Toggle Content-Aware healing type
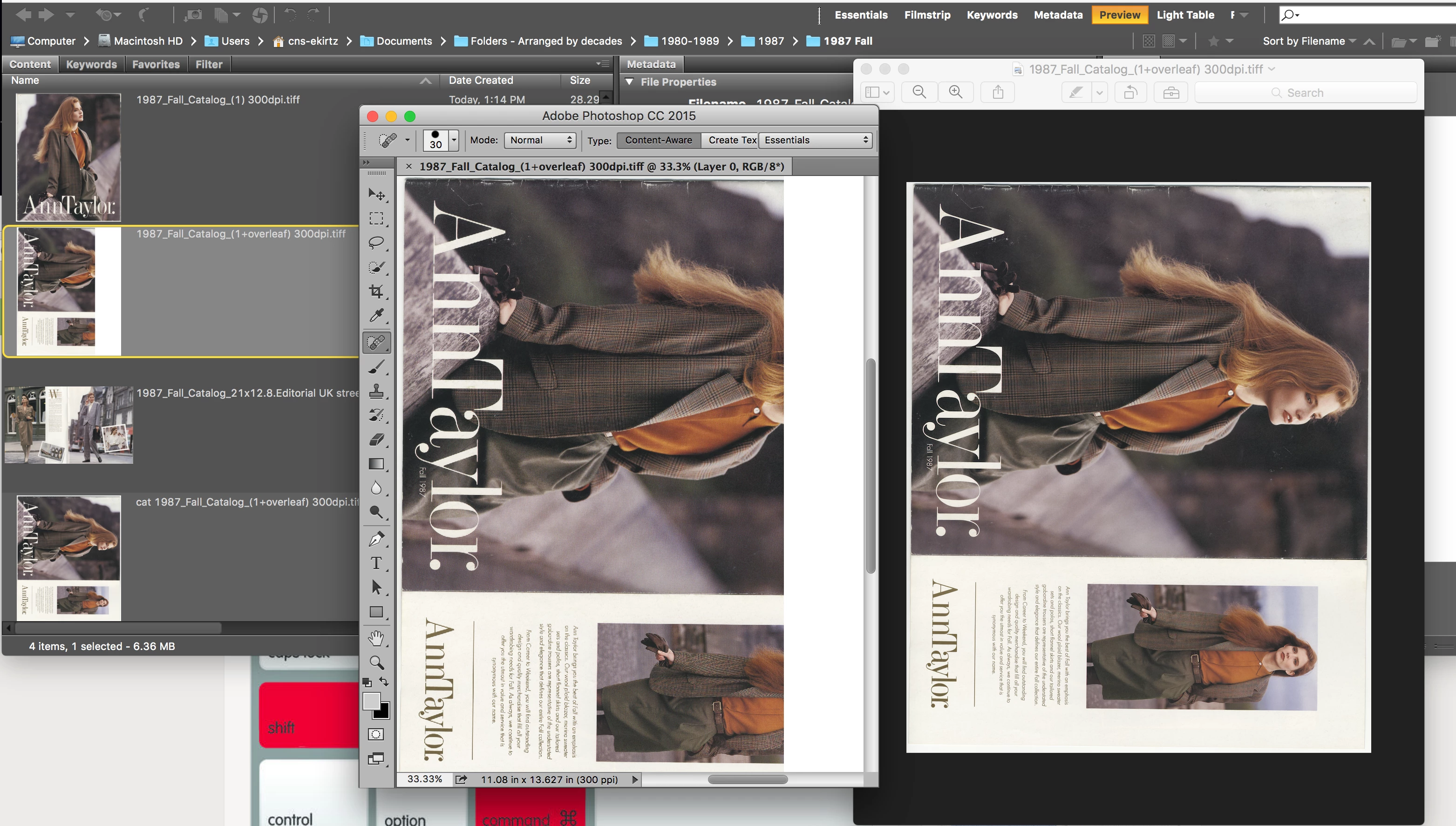 point(658,140)
